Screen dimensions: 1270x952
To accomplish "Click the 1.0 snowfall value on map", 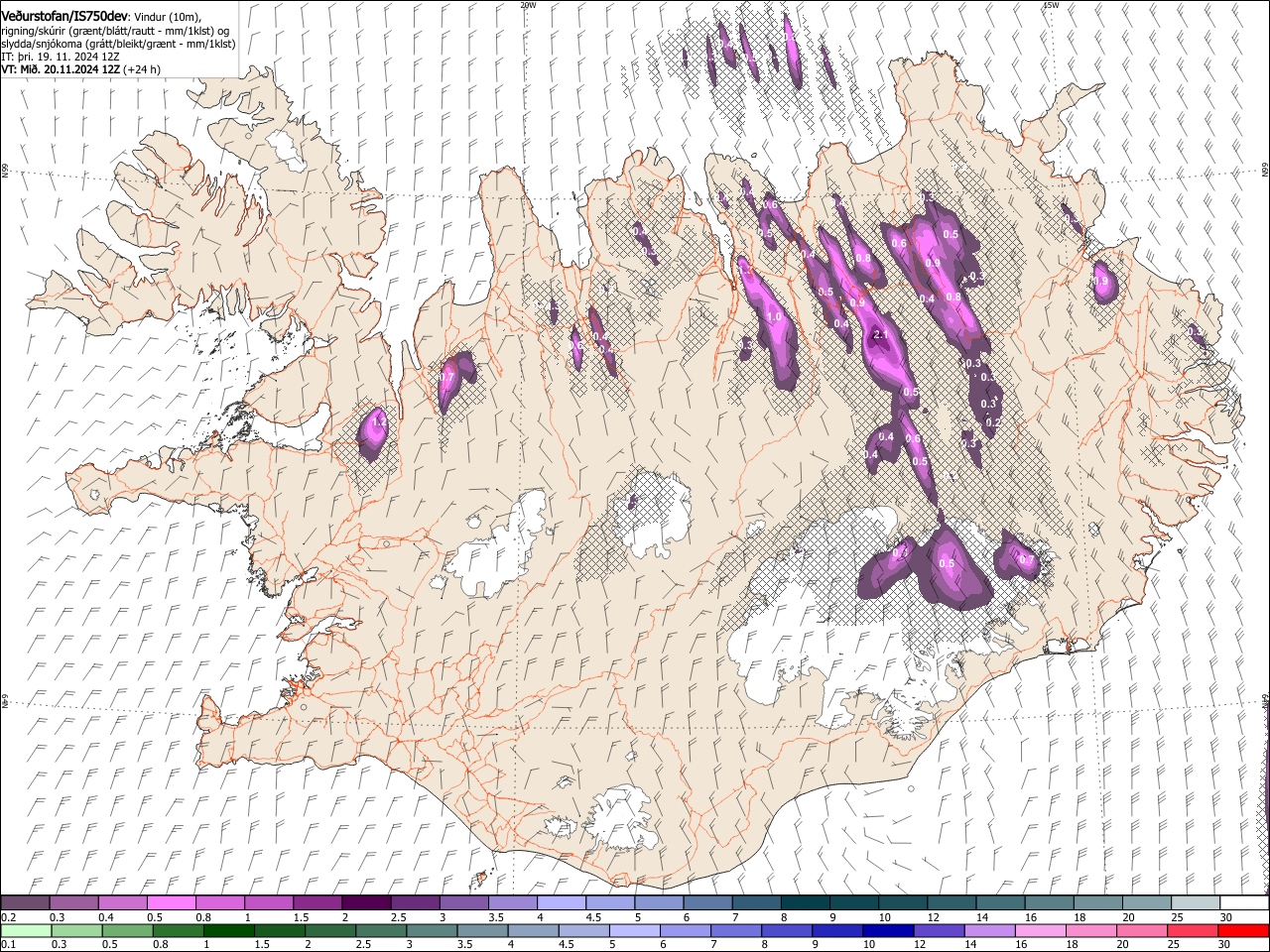I will pos(774,316).
